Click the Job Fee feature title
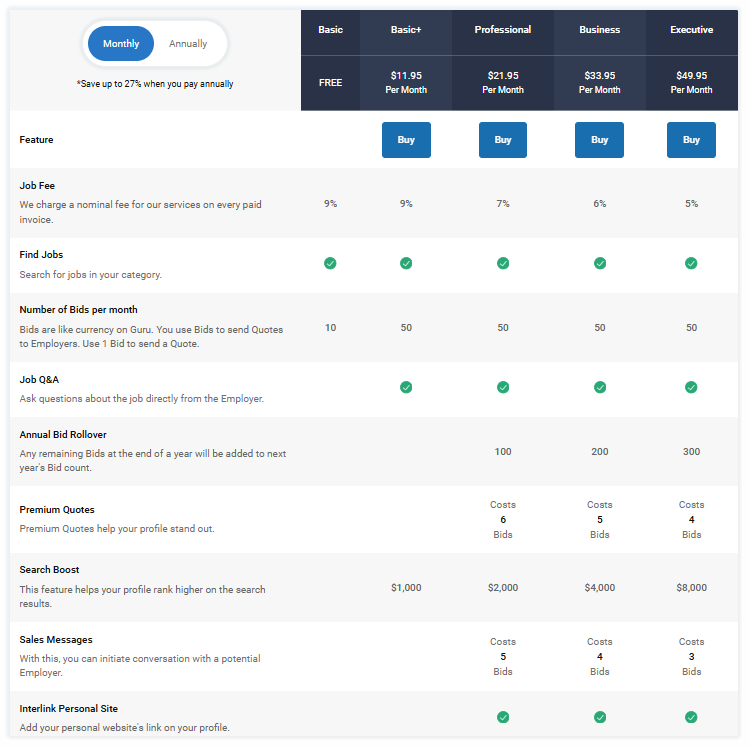750x749 pixels. (37, 186)
